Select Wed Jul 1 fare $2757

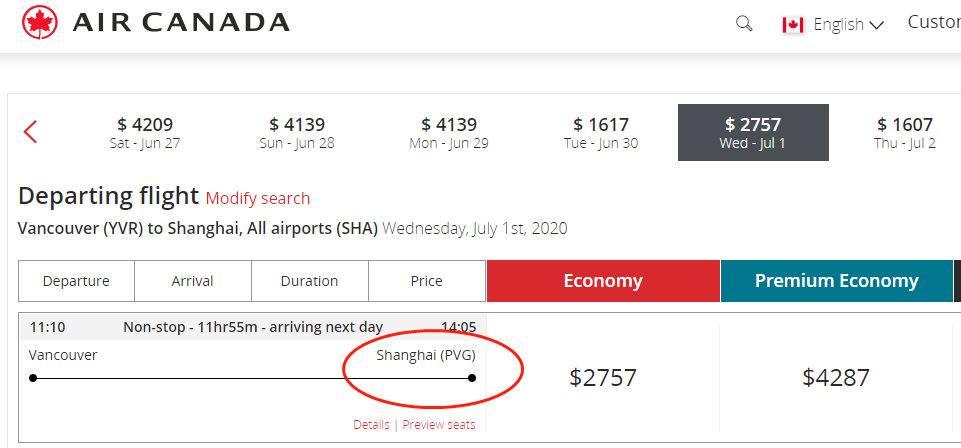pos(753,132)
